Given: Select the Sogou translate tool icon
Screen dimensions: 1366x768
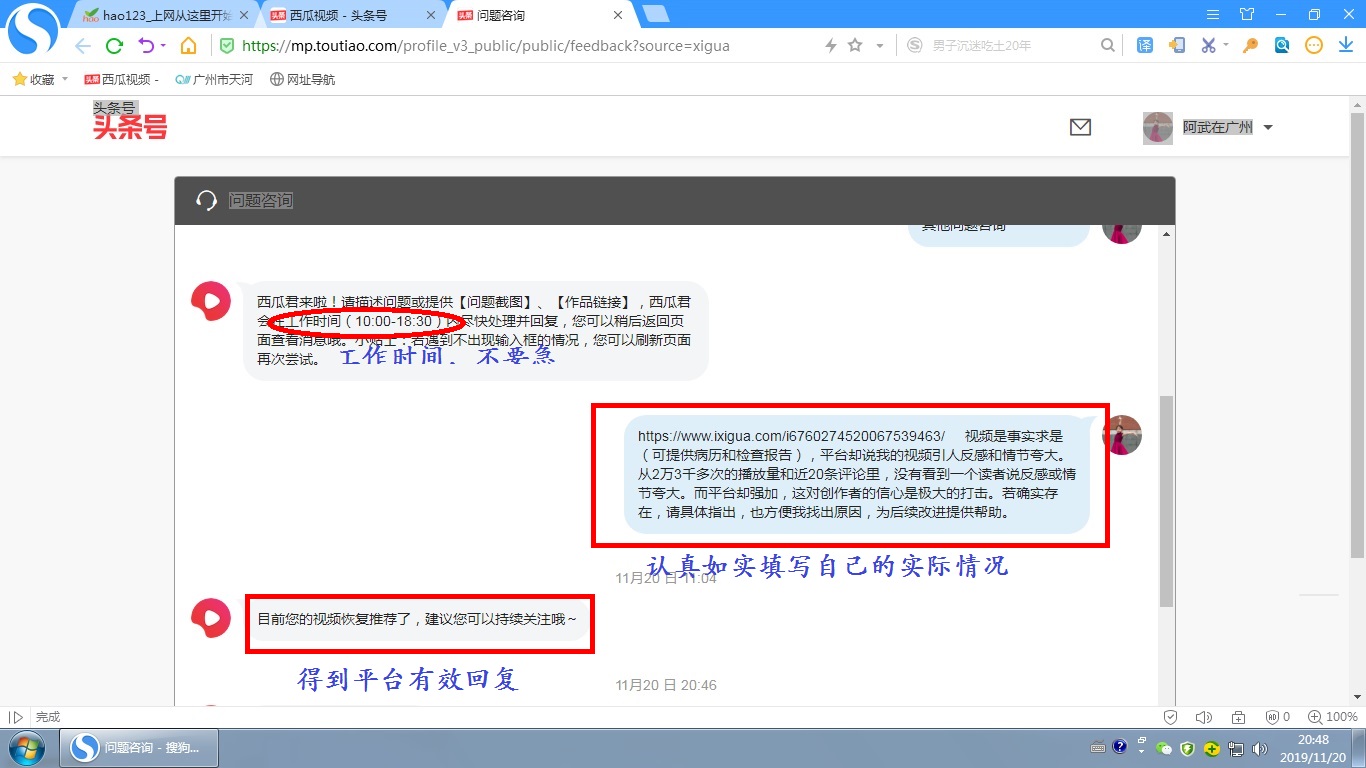Looking at the screenshot, I should (x=1144, y=45).
